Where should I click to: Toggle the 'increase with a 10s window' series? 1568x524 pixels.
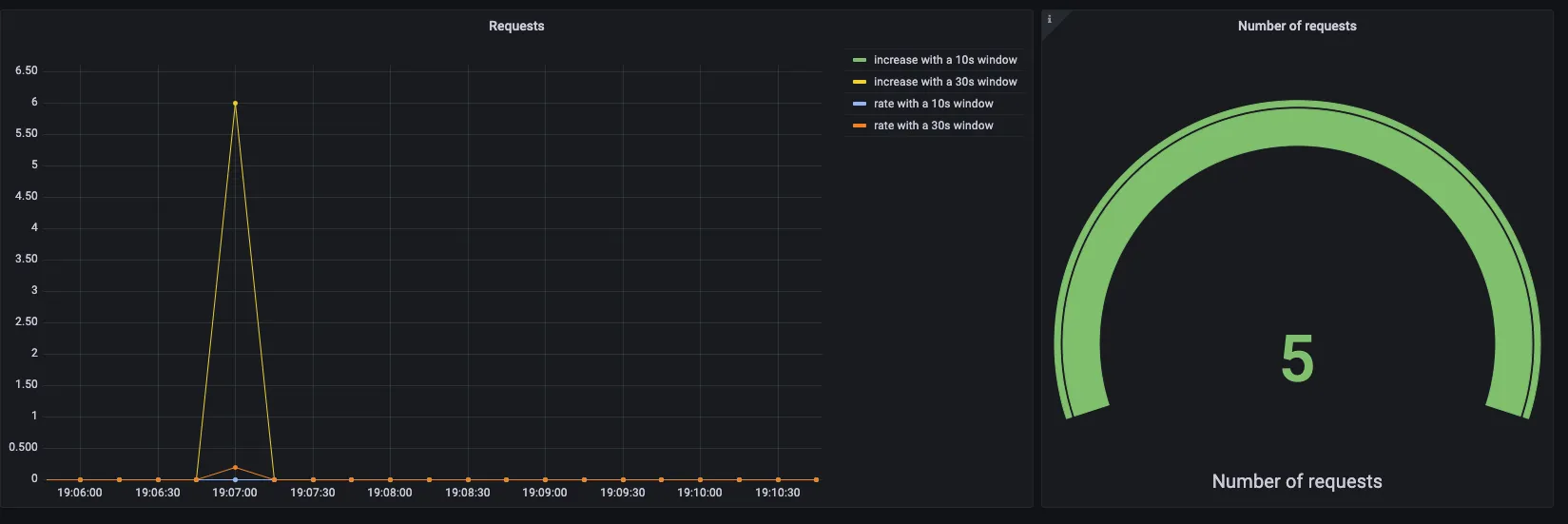[945, 60]
